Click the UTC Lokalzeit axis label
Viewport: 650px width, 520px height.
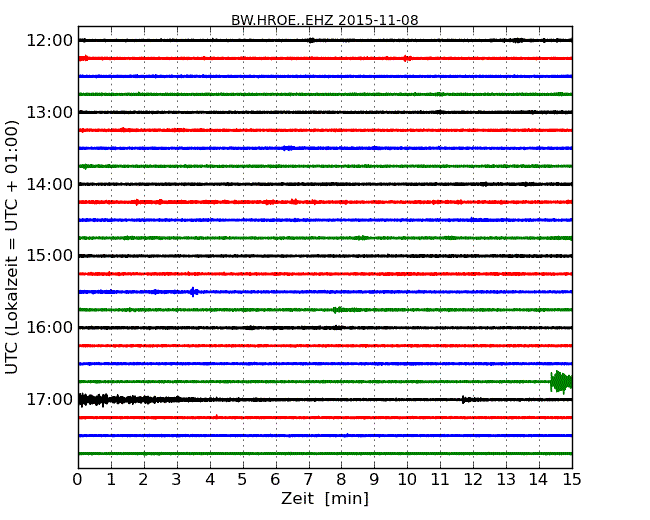pos(12,247)
